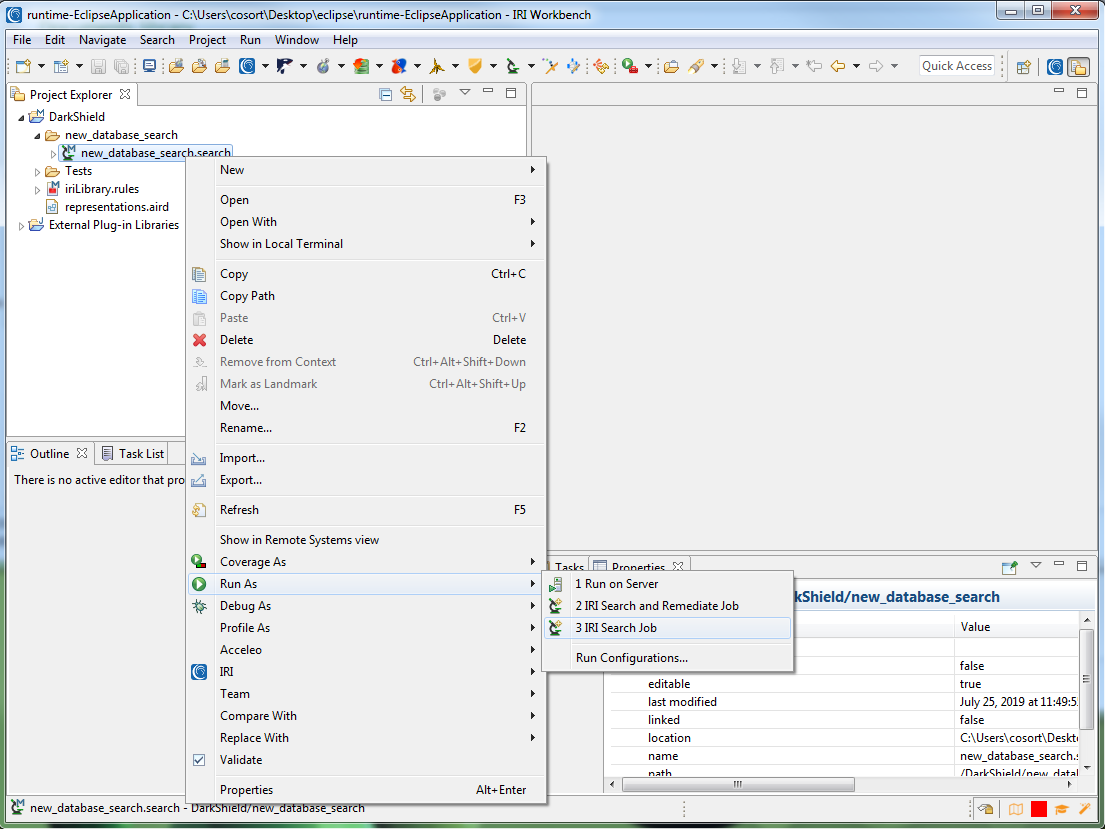The height and width of the screenshot is (829, 1105).
Task: Click the Back navigation arrow in toolbar
Action: click(837, 66)
